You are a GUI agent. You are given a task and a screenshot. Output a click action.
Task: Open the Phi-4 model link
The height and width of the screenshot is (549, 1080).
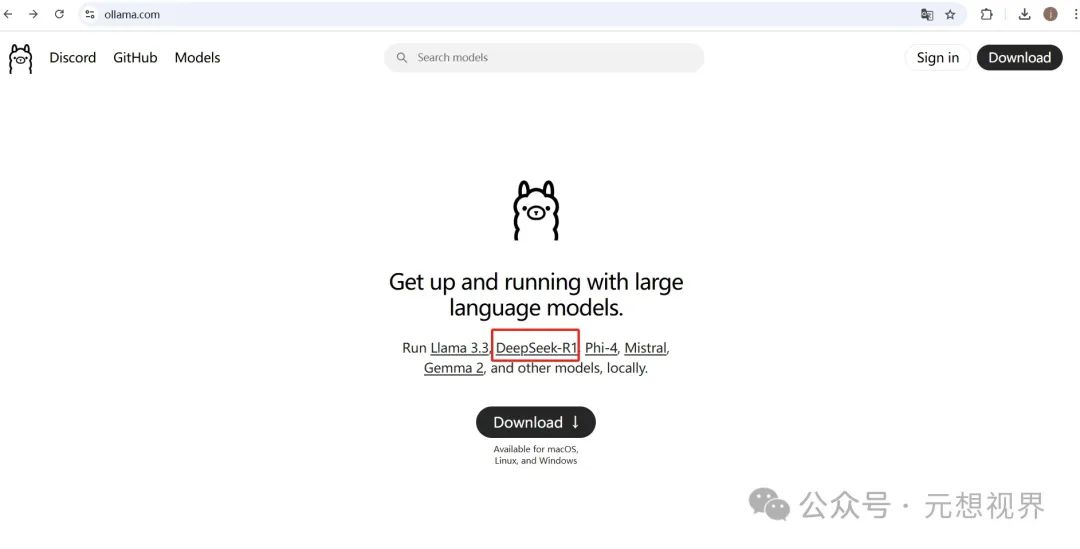click(601, 348)
